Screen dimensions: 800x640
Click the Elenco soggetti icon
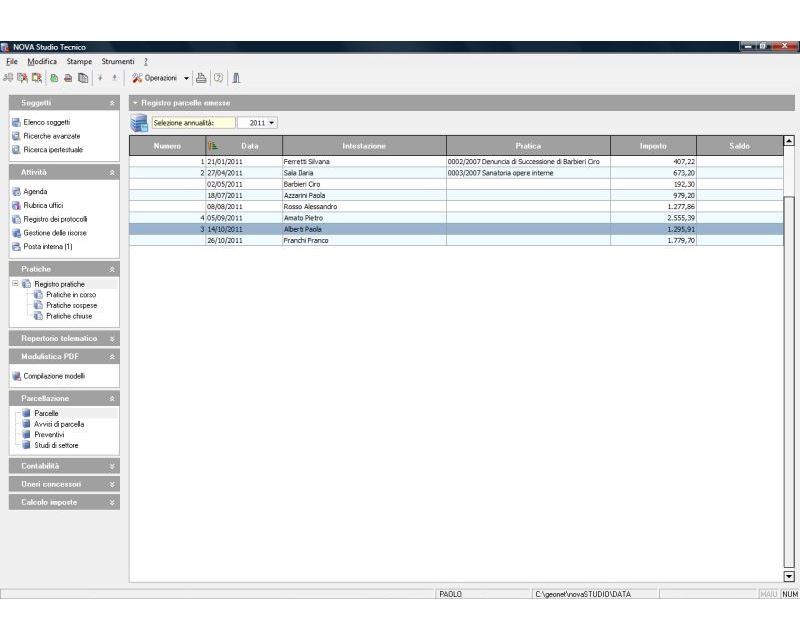(16, 122)
